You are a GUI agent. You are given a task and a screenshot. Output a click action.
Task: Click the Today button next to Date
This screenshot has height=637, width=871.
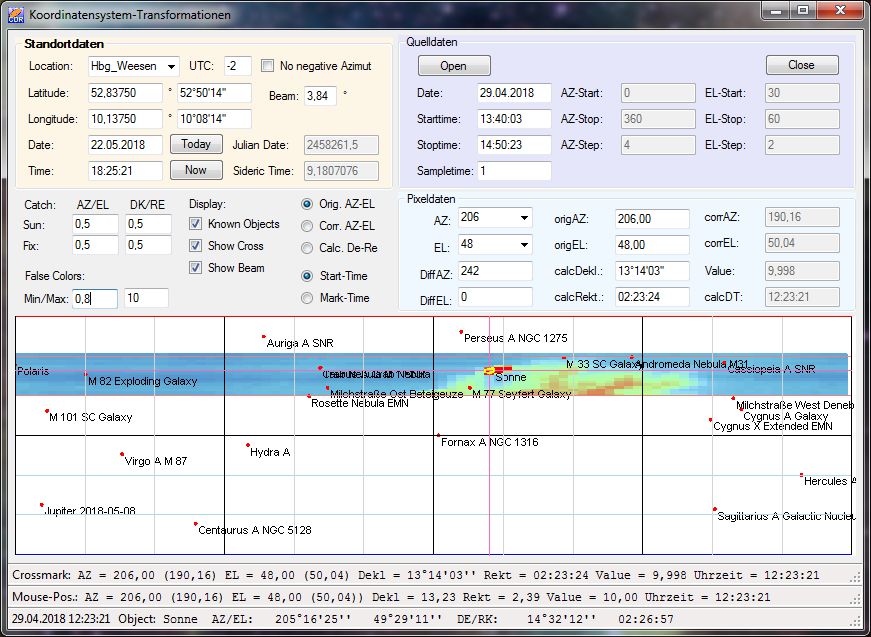point(196,144)
